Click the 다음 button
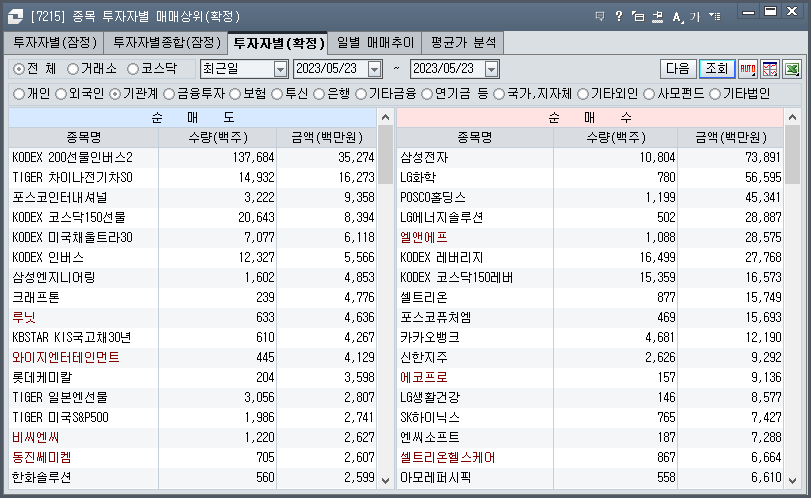The height and width of the screenshot is (498, 811). (678, 69)
